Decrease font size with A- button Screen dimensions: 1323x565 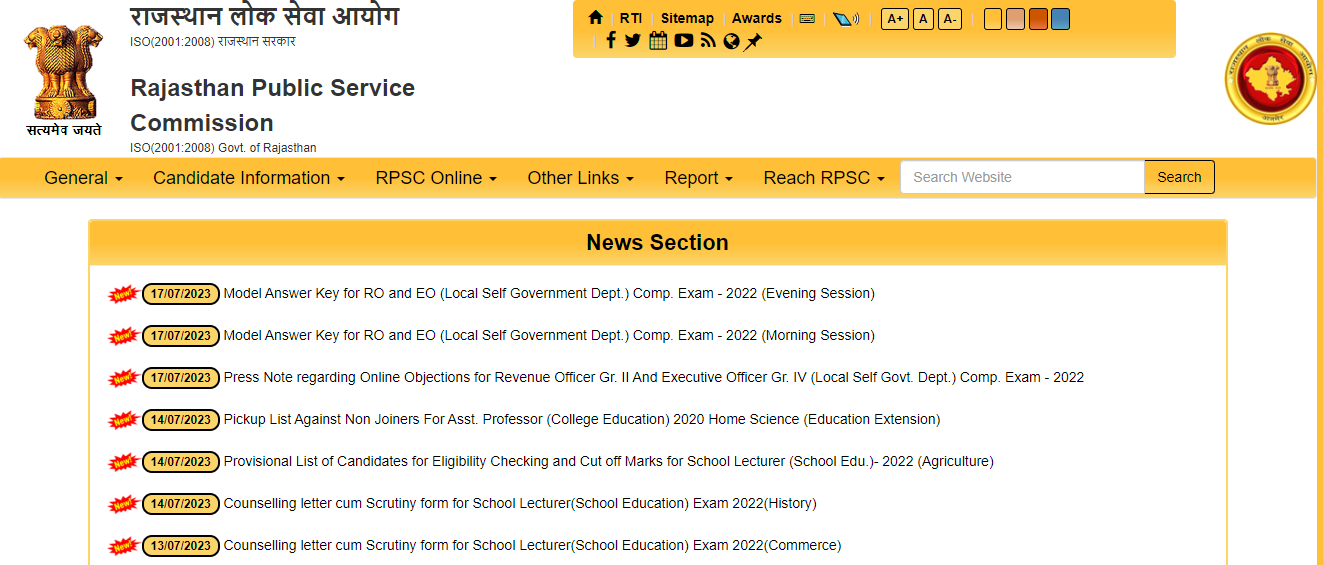tap(950, 19)
